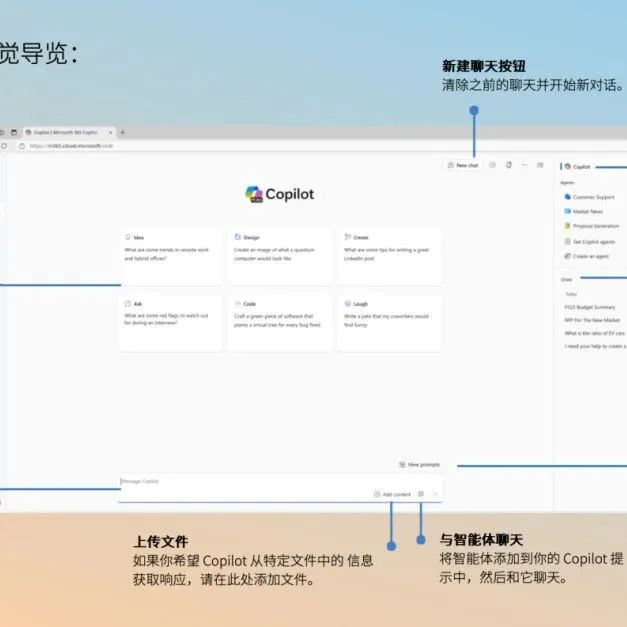Open the Market News agent
Screen dimensions: 627x627
click(x=584, y=212)
